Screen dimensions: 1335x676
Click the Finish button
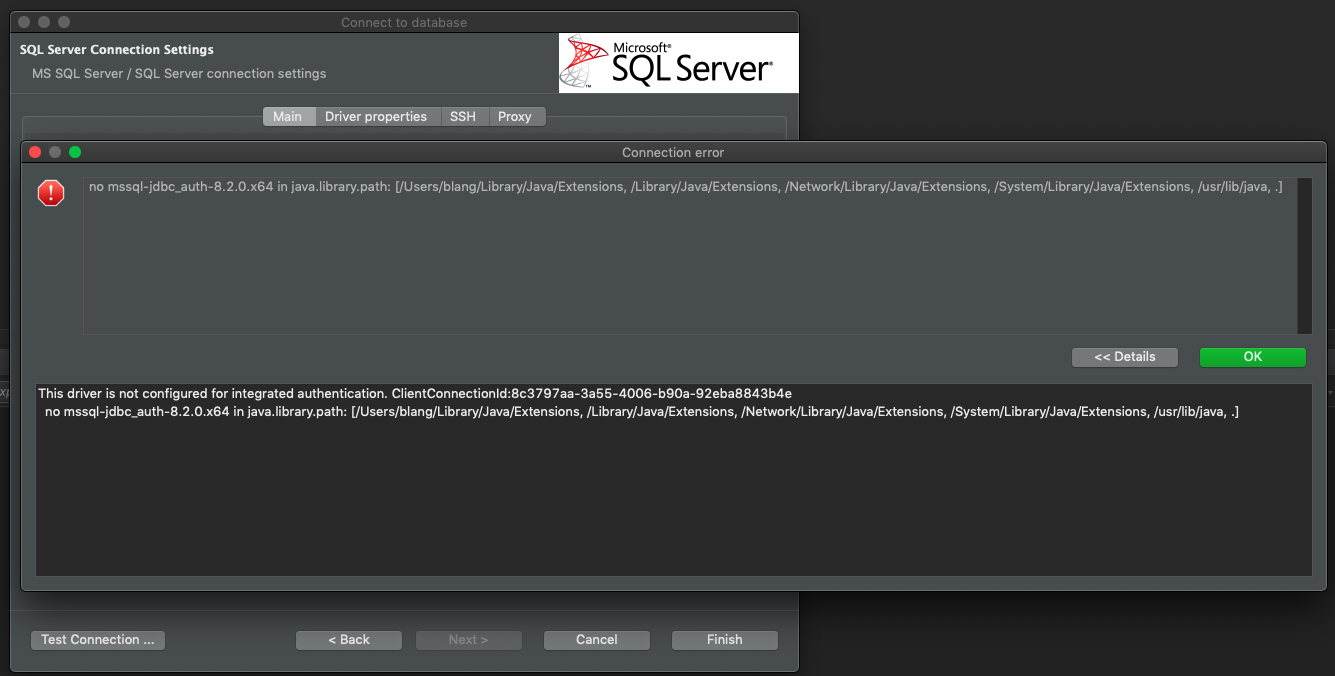(x=724, y=640)
